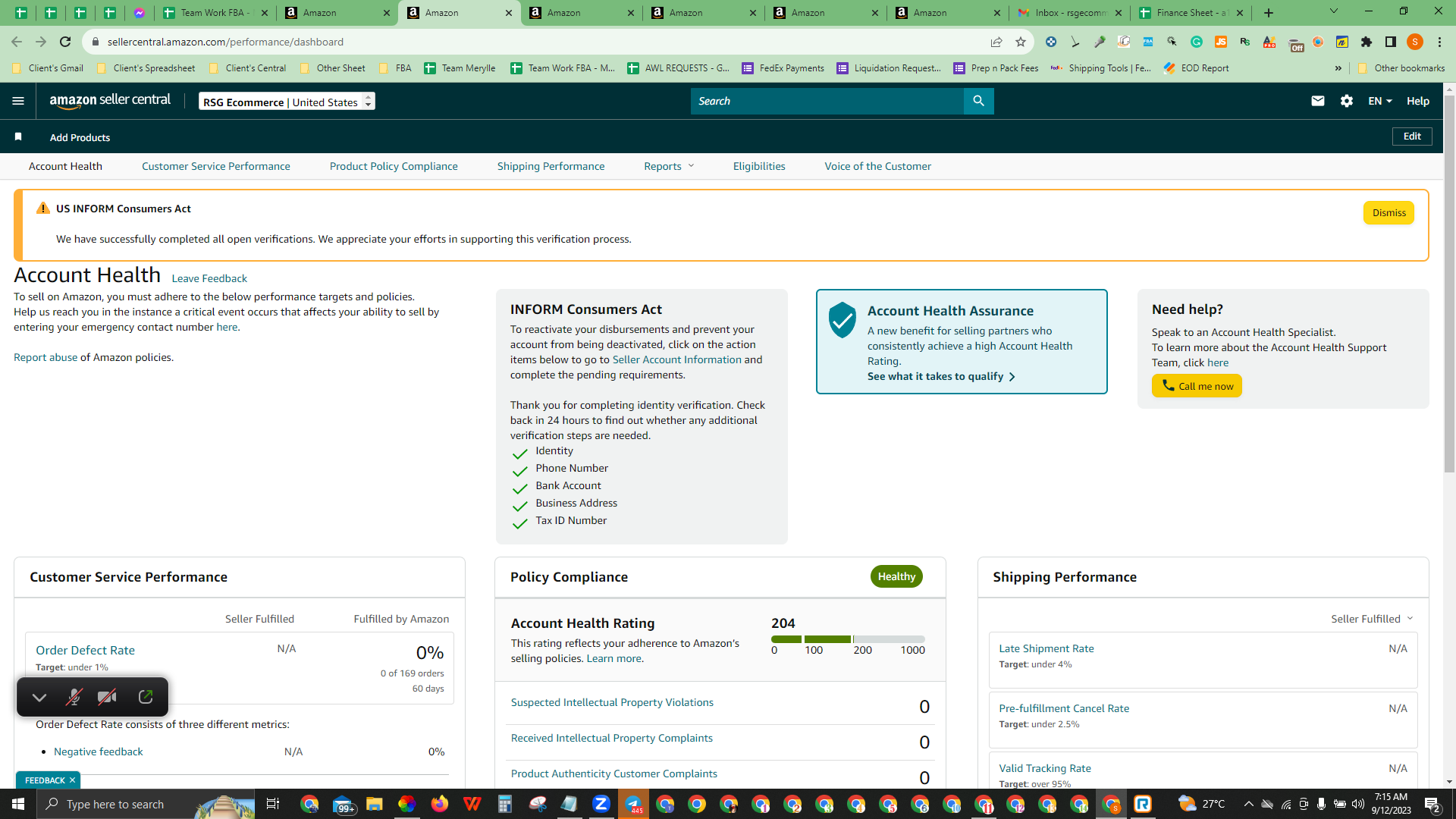The image size is (1456, 819).
Task: Open Client's Spreadsheet bookmark
Action: coord(146,68)
